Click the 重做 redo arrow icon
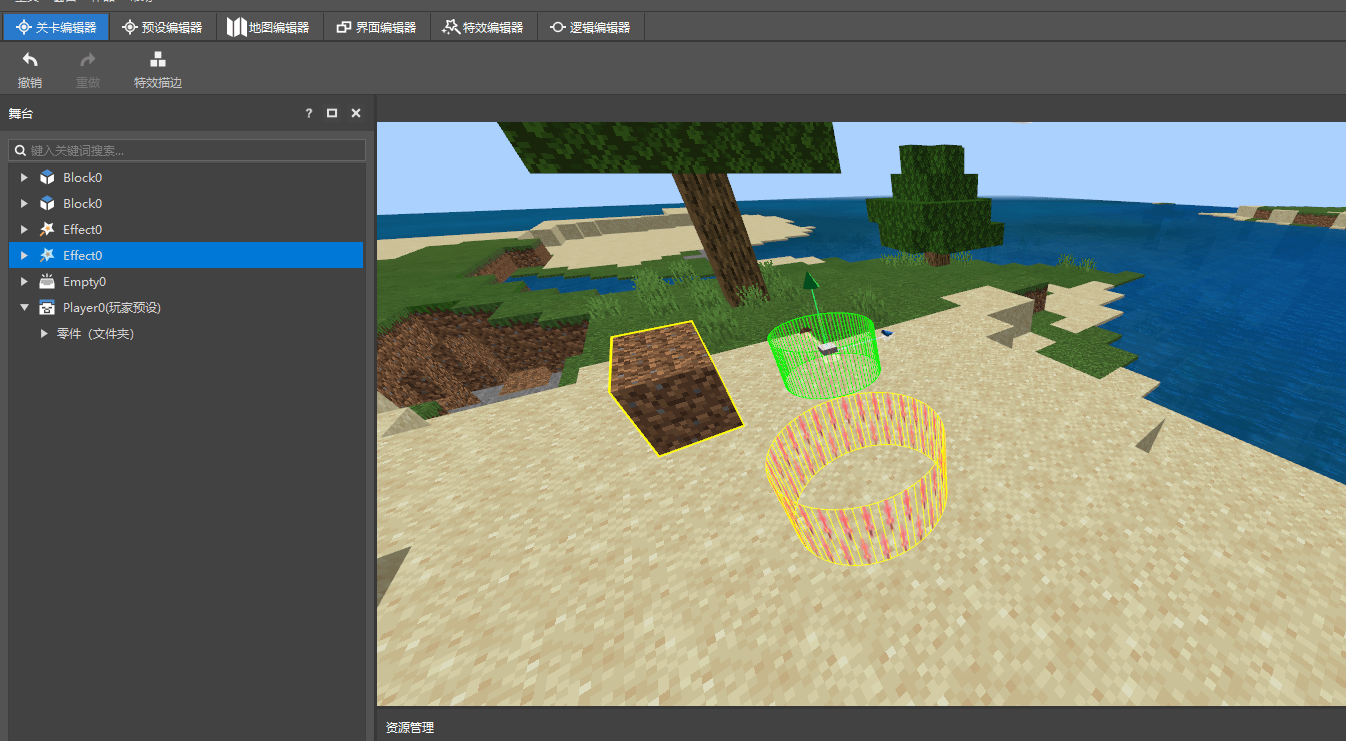Viewport: 1346px width, 741px height. coord(88,61)
